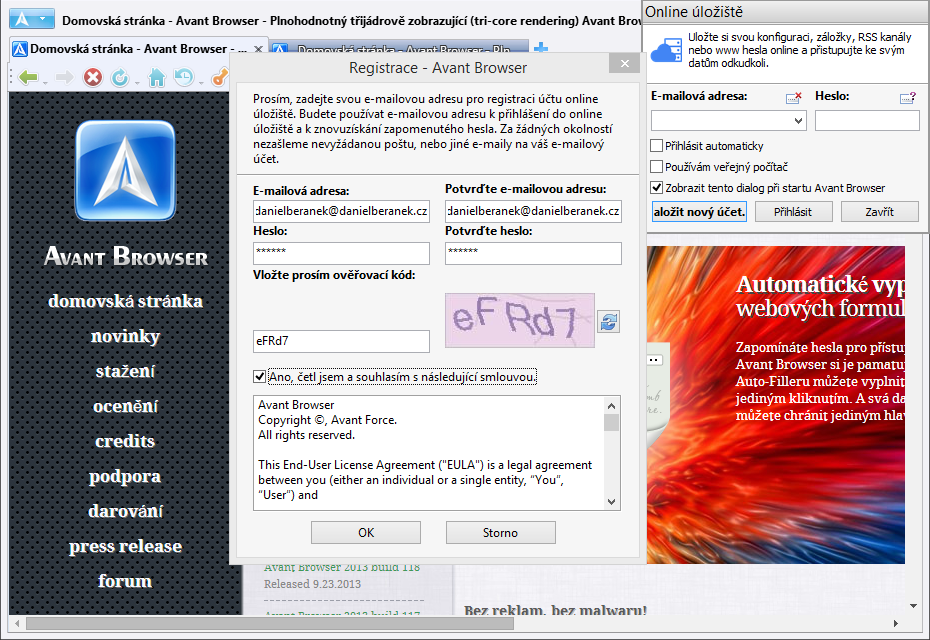The image size is (930, 640).
Task: Click the cloud storage icon in Online úložiště
Action: [667, 51]
